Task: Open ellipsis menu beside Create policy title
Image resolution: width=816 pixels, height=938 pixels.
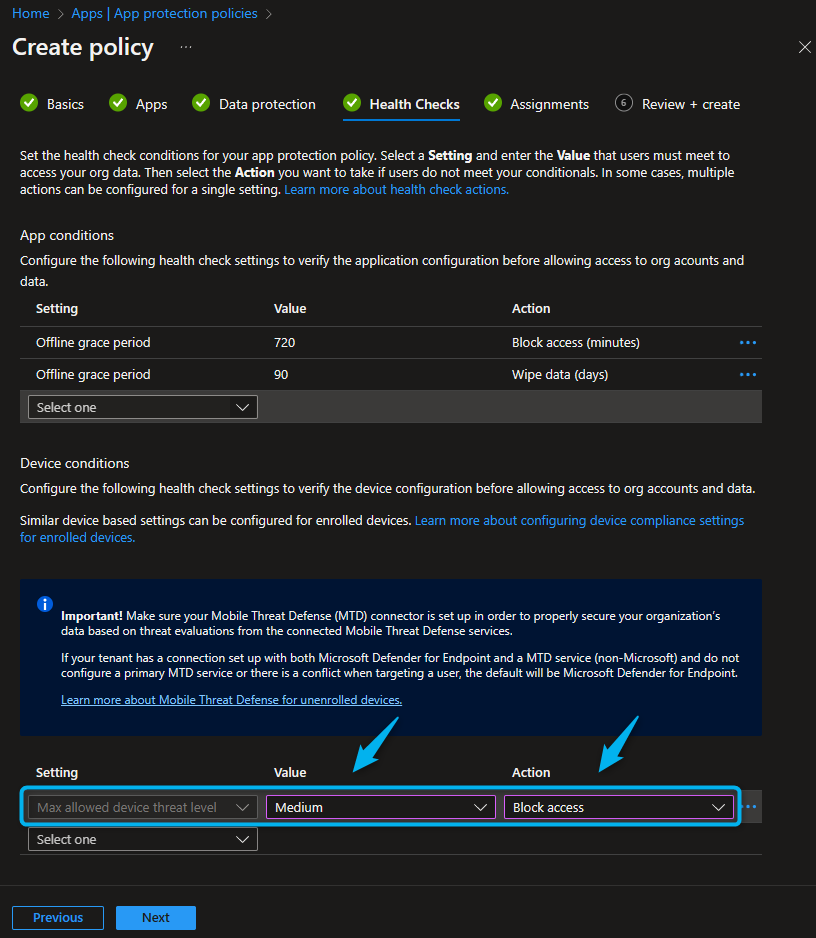Action: pyautogui.click(x=186, y=47)
